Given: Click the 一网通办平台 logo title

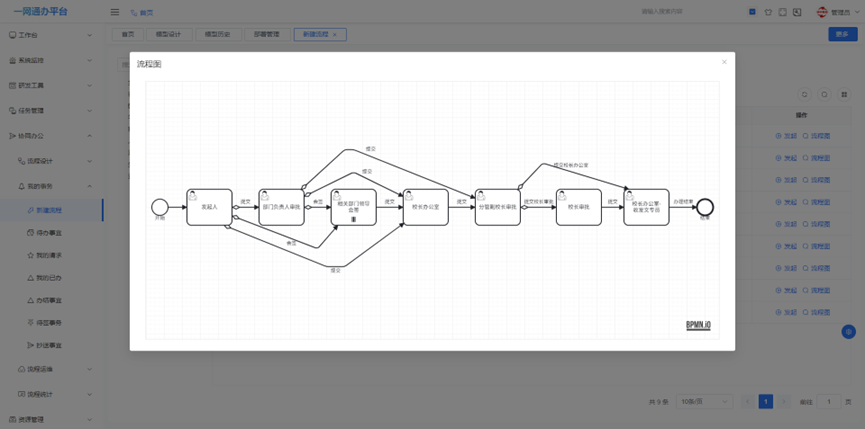Looking at the screenshot, I should [x=40, y=12].
